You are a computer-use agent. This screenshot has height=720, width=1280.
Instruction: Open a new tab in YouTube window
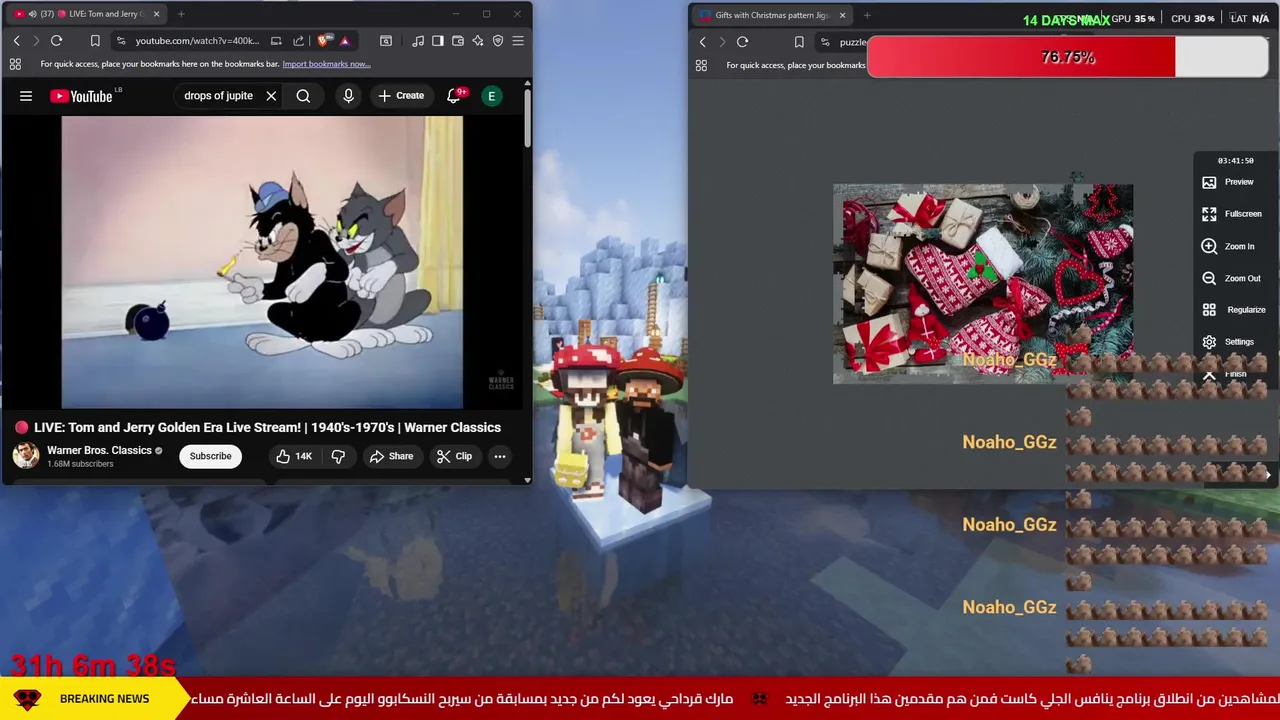pyautogui.click(x=181, y=14)
